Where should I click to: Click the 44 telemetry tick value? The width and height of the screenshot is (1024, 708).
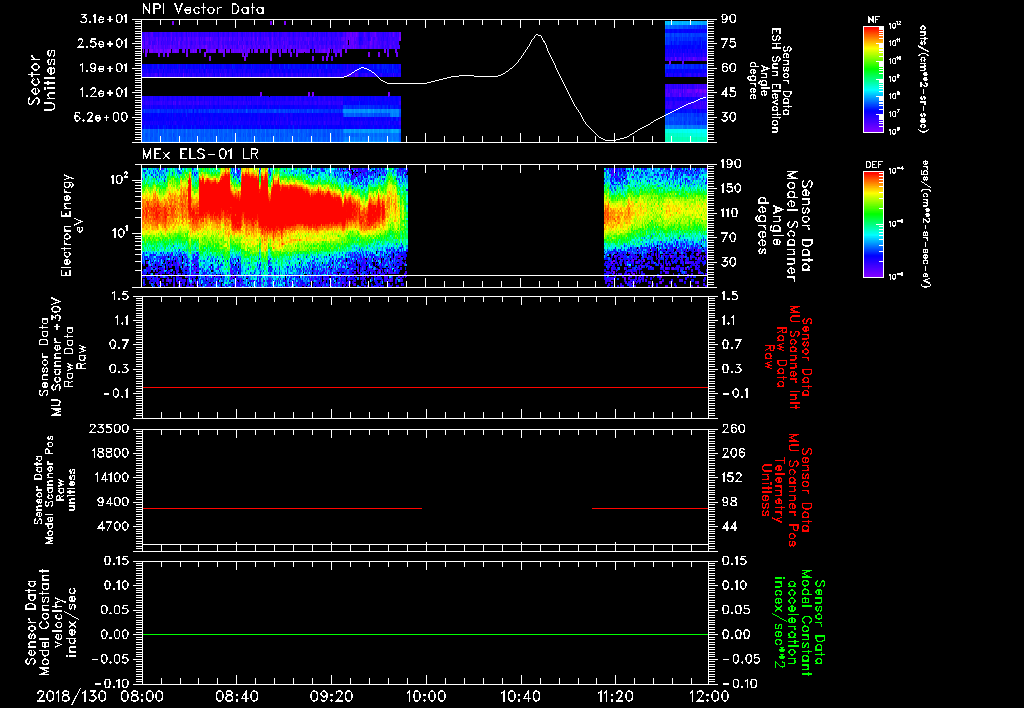729,526
